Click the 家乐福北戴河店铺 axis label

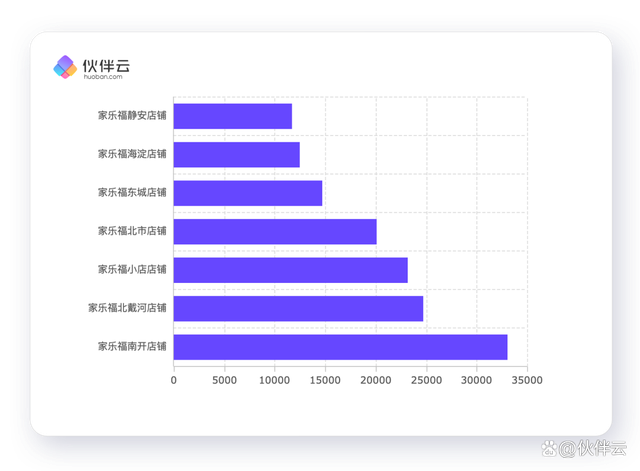(x=127, y=308)
